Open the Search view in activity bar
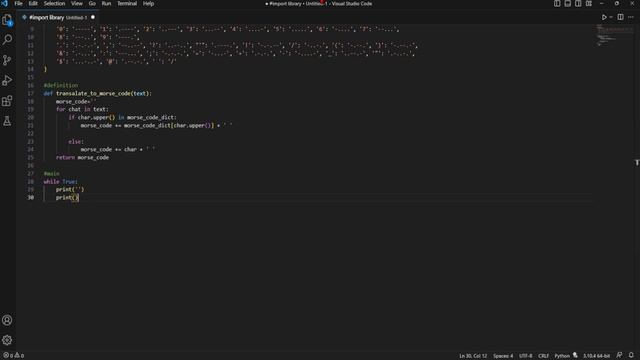Viewport: 640px width, 360px height. point(7,40)
